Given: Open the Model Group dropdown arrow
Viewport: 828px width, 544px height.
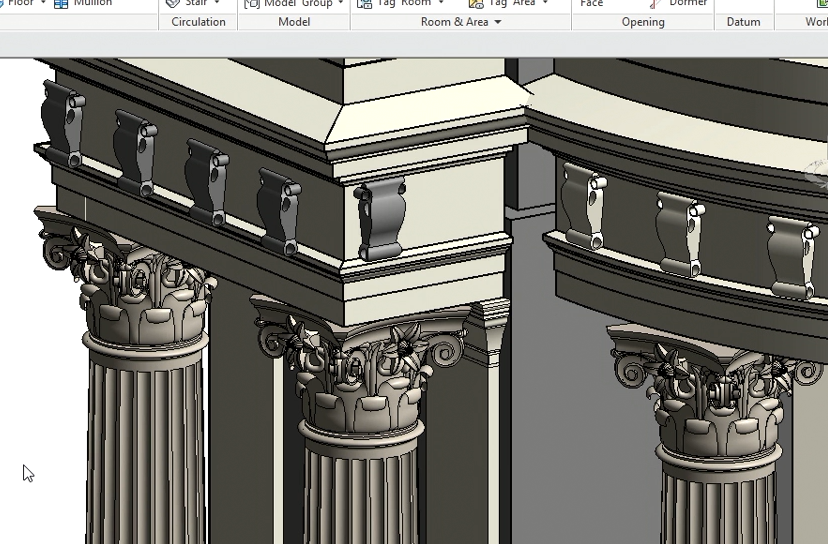Looking at the screenshot, I should 341,4.
